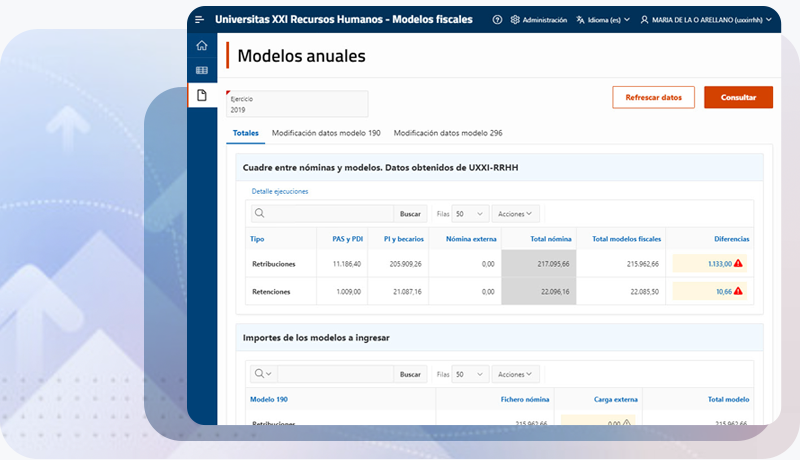Viewport: 800px width, 460px height.
Task: Click the Retenciones red warning icon
Action: coord(738,292)
